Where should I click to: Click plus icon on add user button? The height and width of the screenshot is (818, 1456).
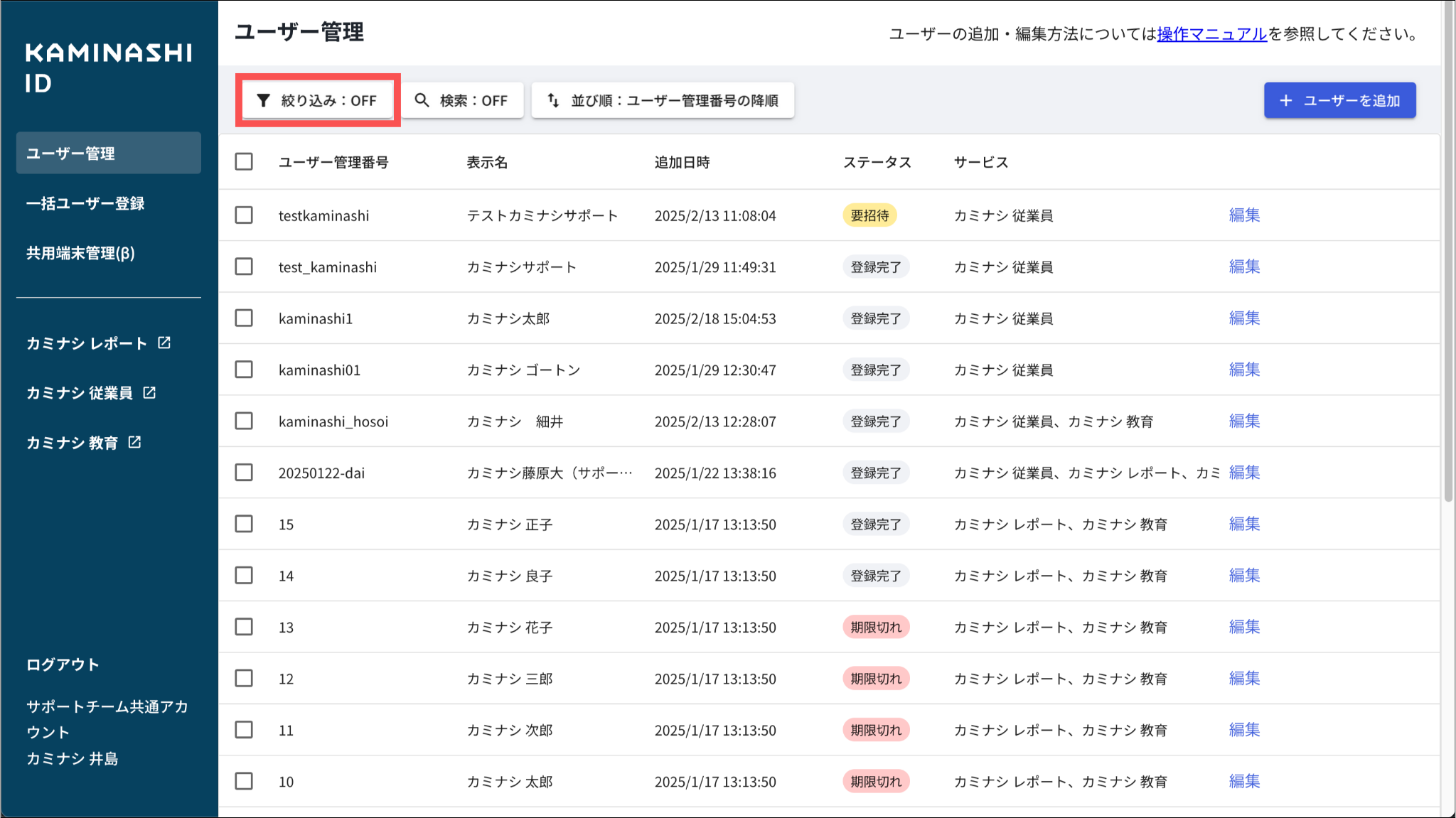pyautogui.click(x=1285, y=100)
